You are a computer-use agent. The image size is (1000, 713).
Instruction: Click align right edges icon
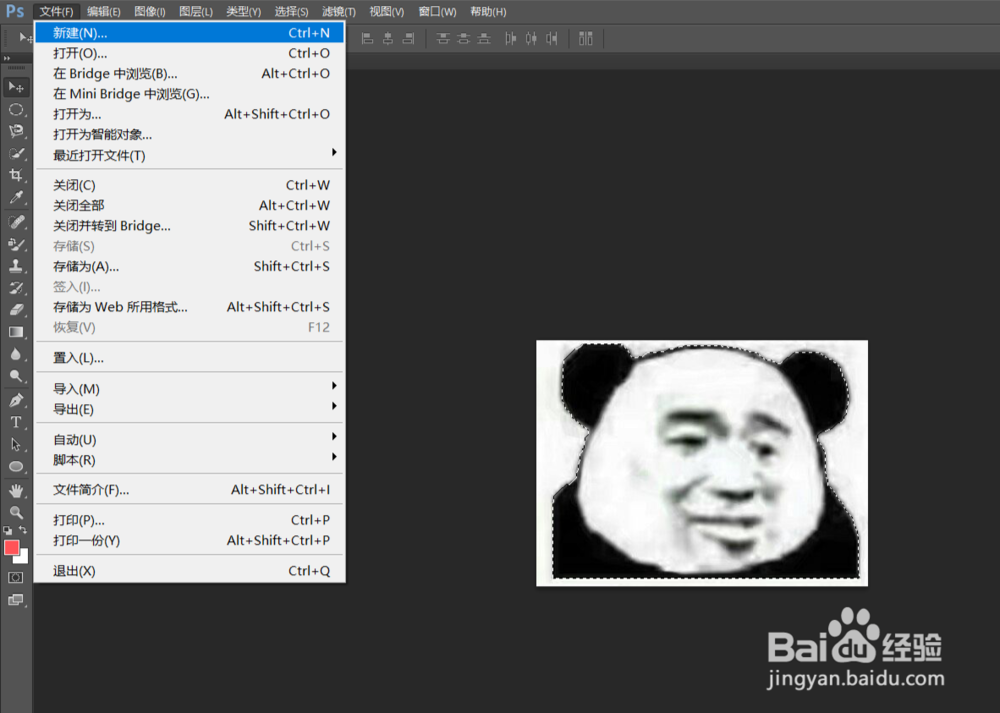(x=408, y=39)
